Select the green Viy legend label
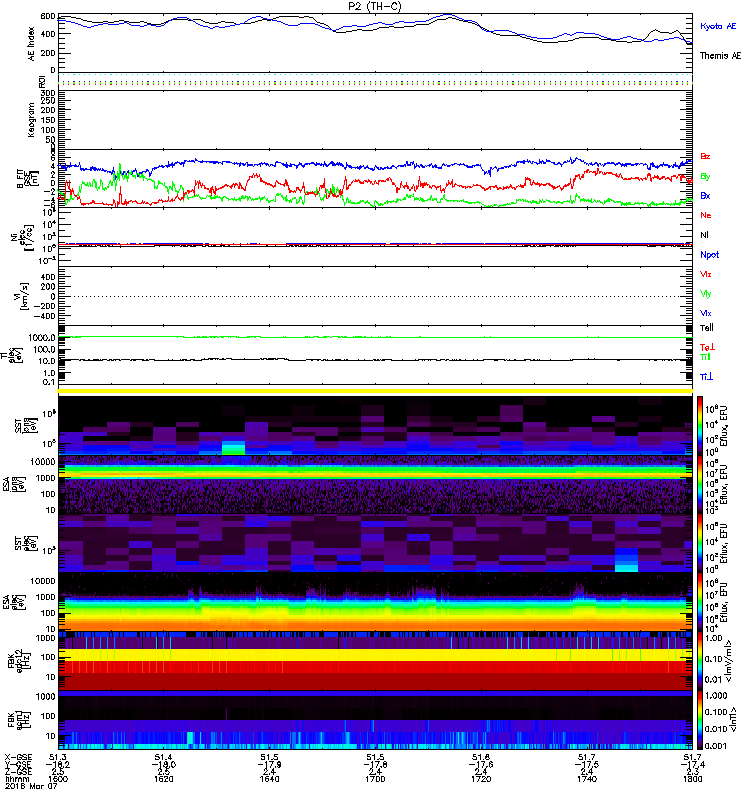The height and width of the screenshot is (800, 750). click(x=706, y=294)
